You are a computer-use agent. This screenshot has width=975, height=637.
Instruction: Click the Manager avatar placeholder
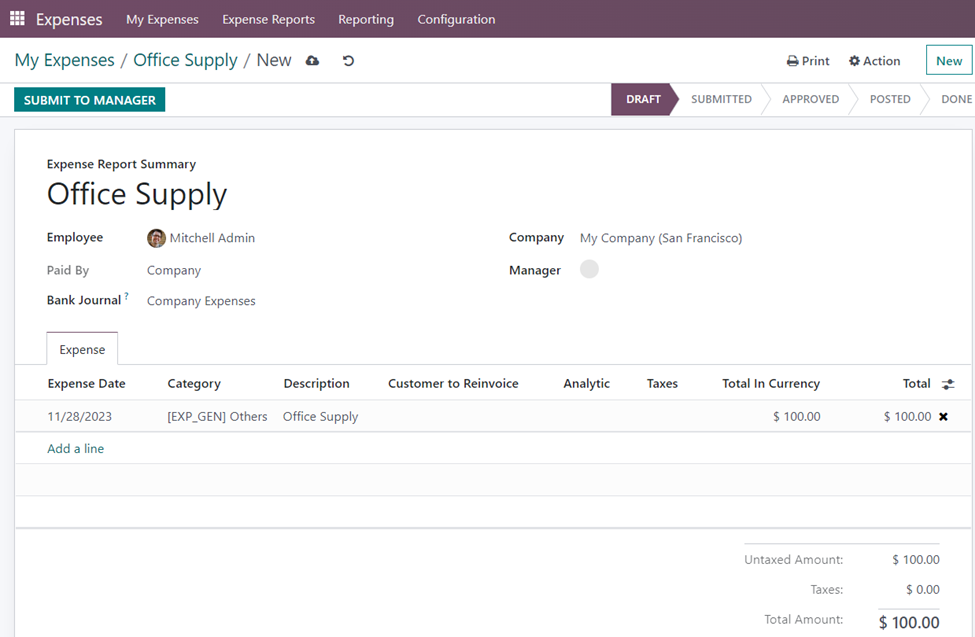589,269
